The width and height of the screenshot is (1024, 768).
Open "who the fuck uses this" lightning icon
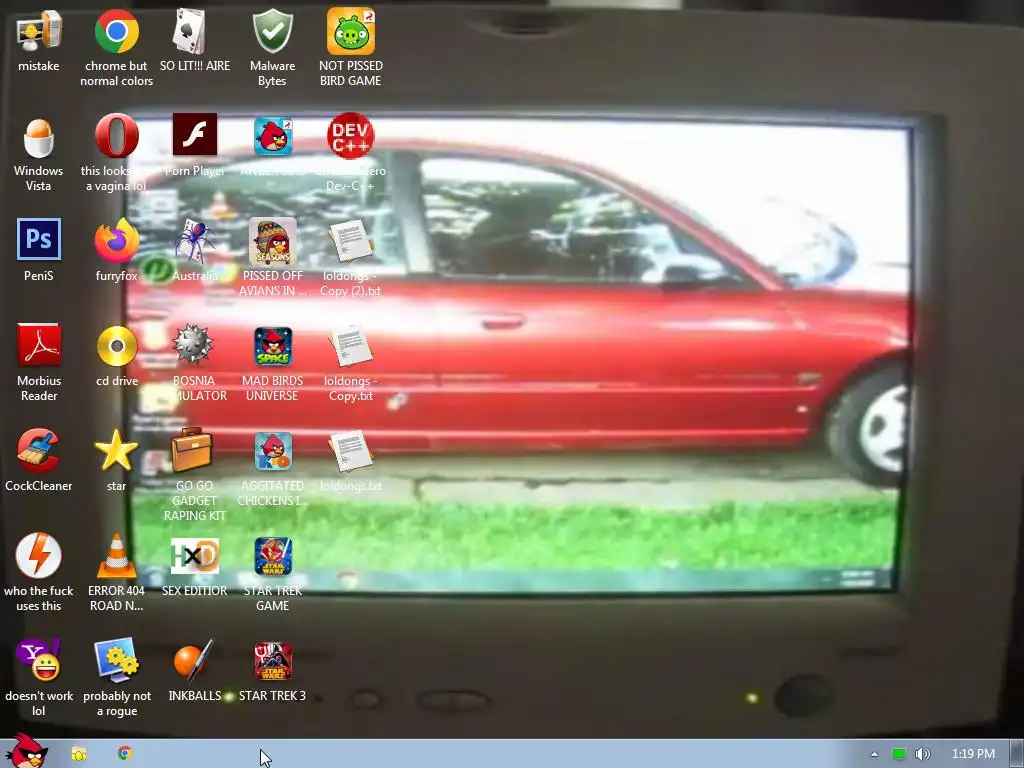(39, 556)
